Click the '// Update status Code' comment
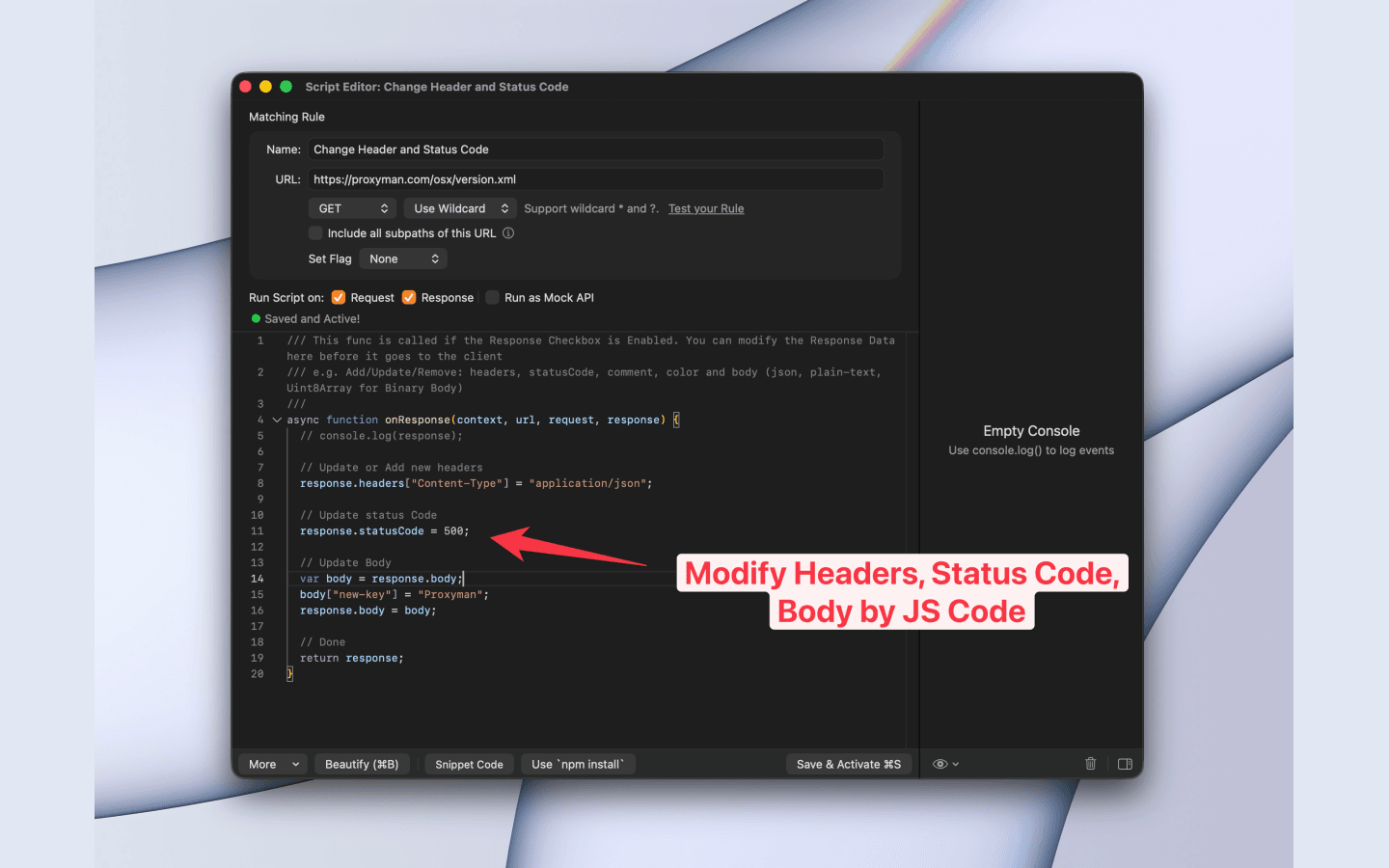1389x868 pixels. 368,515
